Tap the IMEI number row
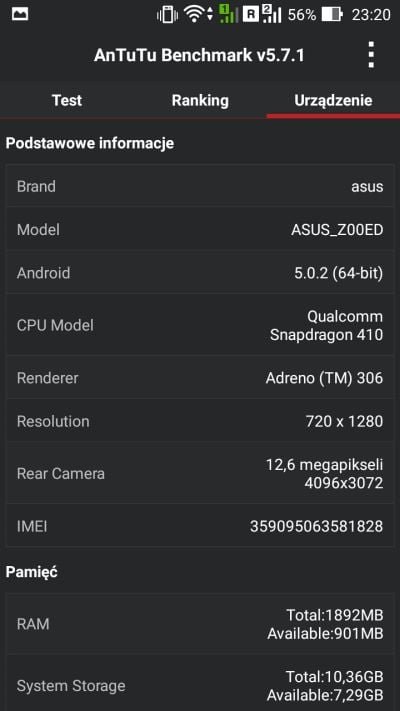 click(200, 526)
